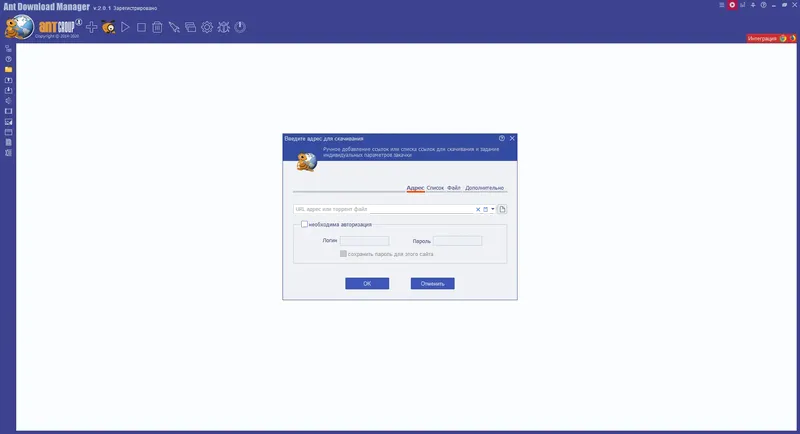Click the pin icon in title bar
Screen dimensions: 800x434
pyautogui.click(x=753, y=5)
